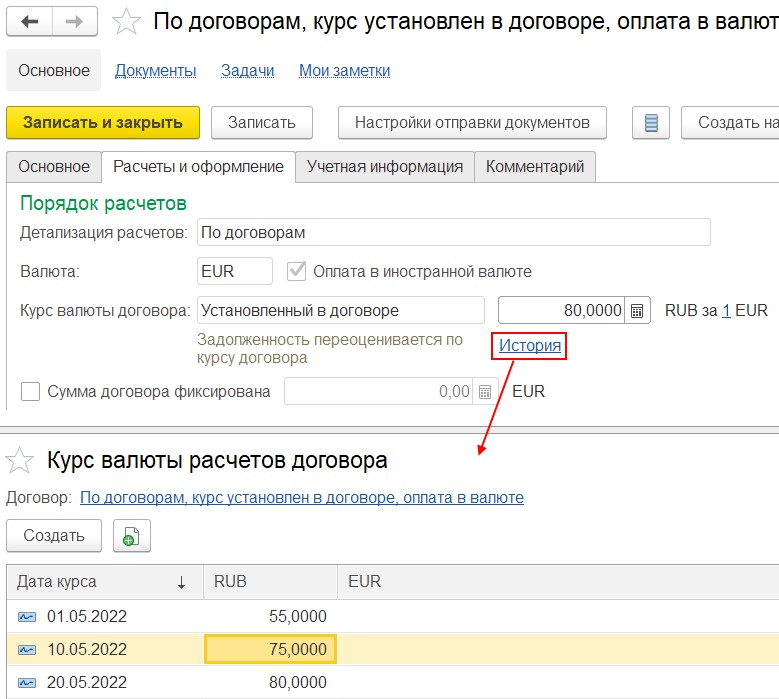Switch to Учетная информация tab
Viewport: 779px width, 699px height.
(384, 167)
